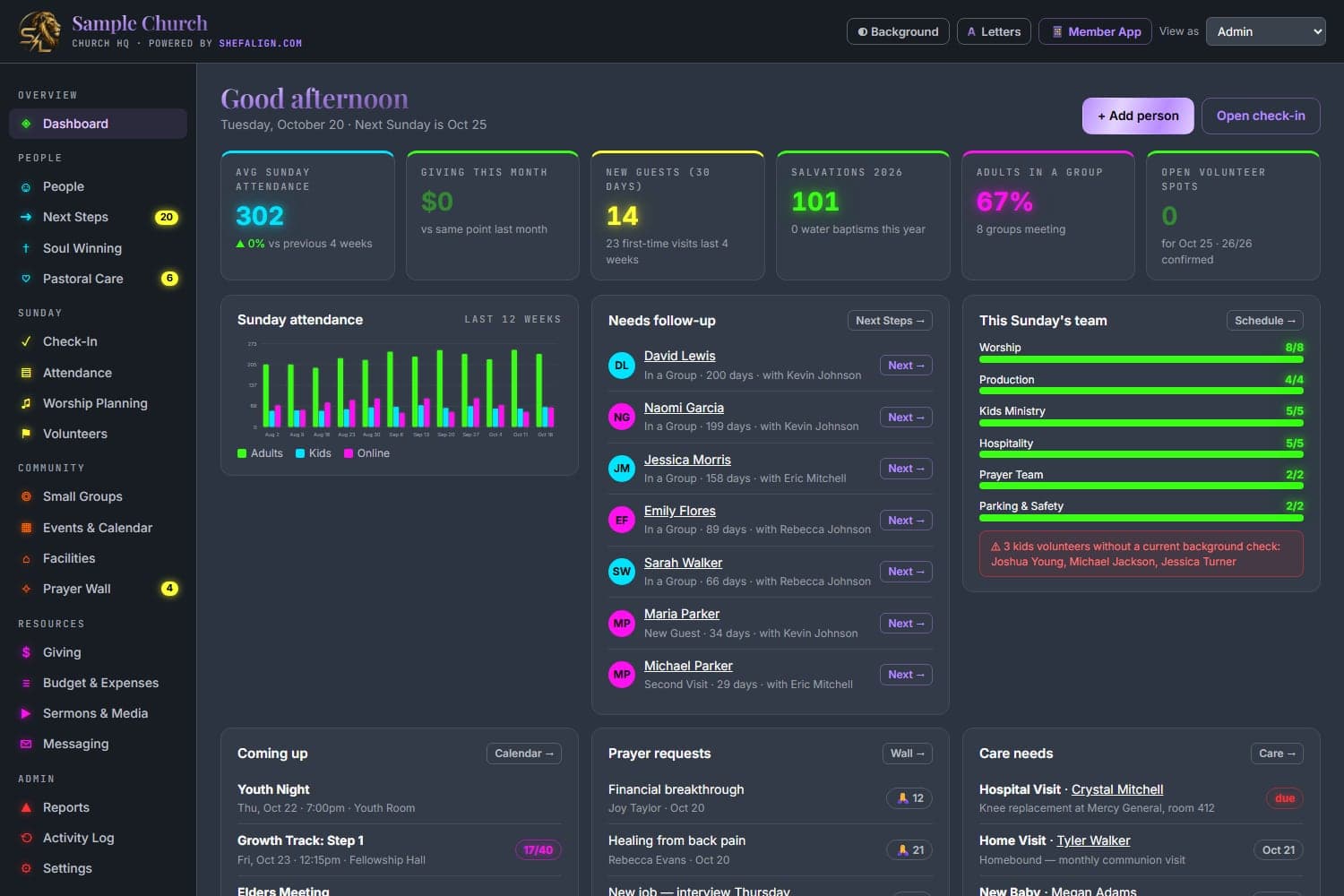
Task: Open the Letters button in the header
Action: [994, 31]
